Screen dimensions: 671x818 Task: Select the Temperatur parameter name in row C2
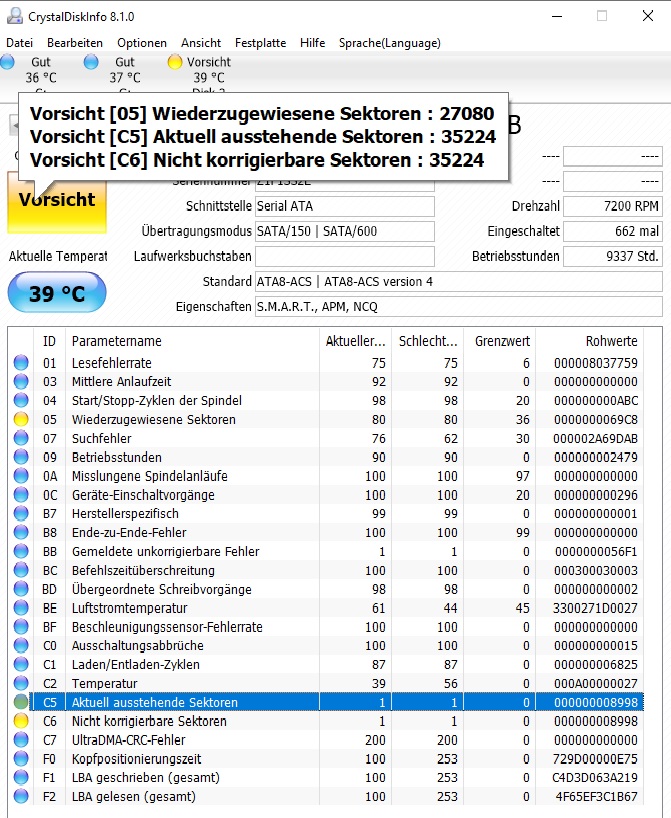click(x=104, y=683)
